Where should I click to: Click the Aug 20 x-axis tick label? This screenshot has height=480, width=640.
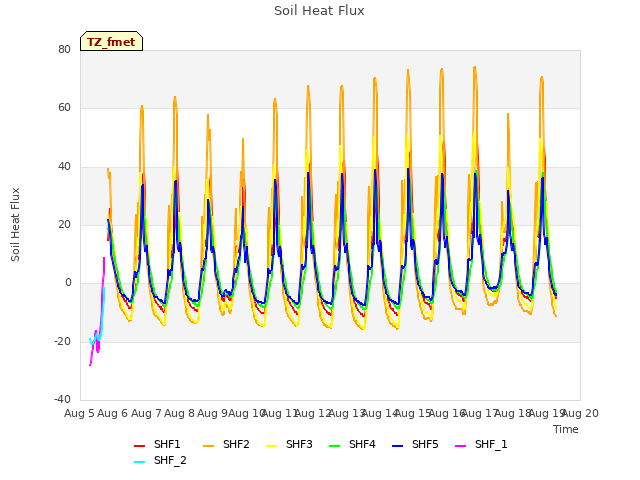tap(580, 413)
